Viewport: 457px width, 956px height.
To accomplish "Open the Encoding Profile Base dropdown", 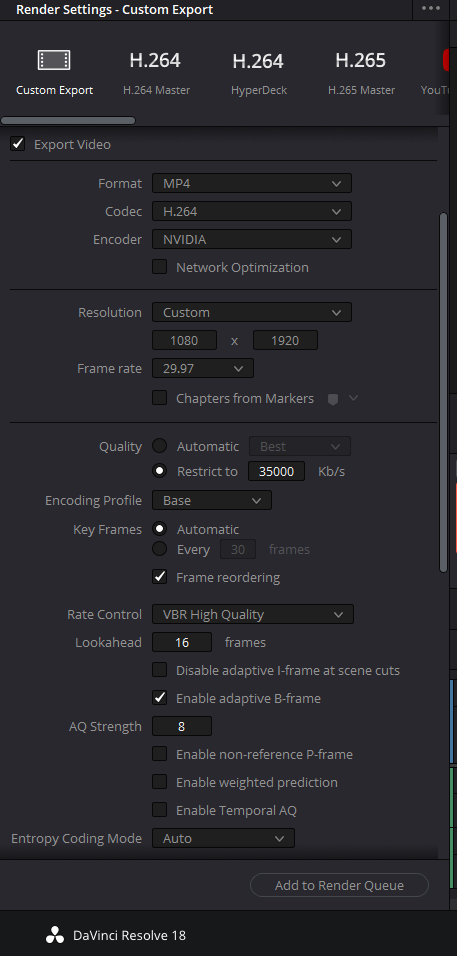I will click(212, 501).
